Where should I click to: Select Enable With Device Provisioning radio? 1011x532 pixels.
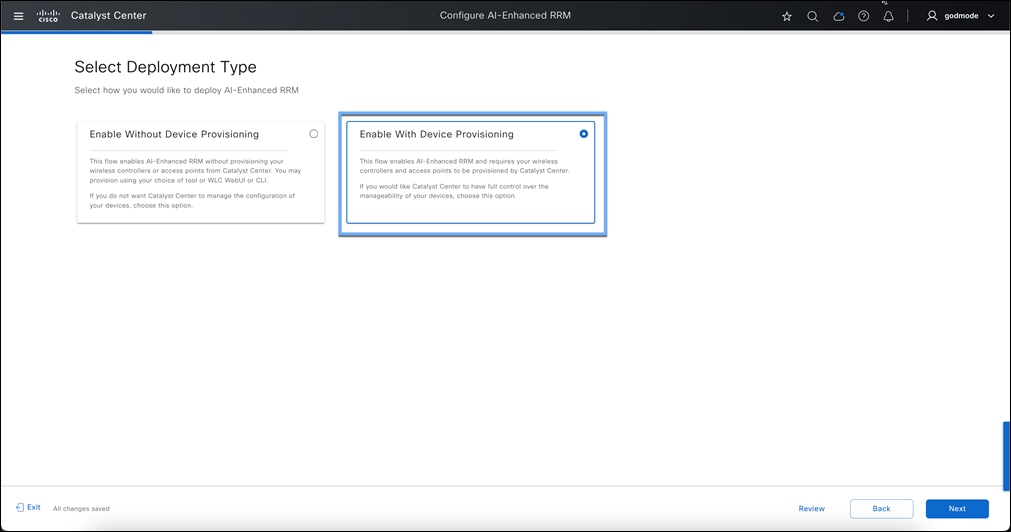[584, 133]
